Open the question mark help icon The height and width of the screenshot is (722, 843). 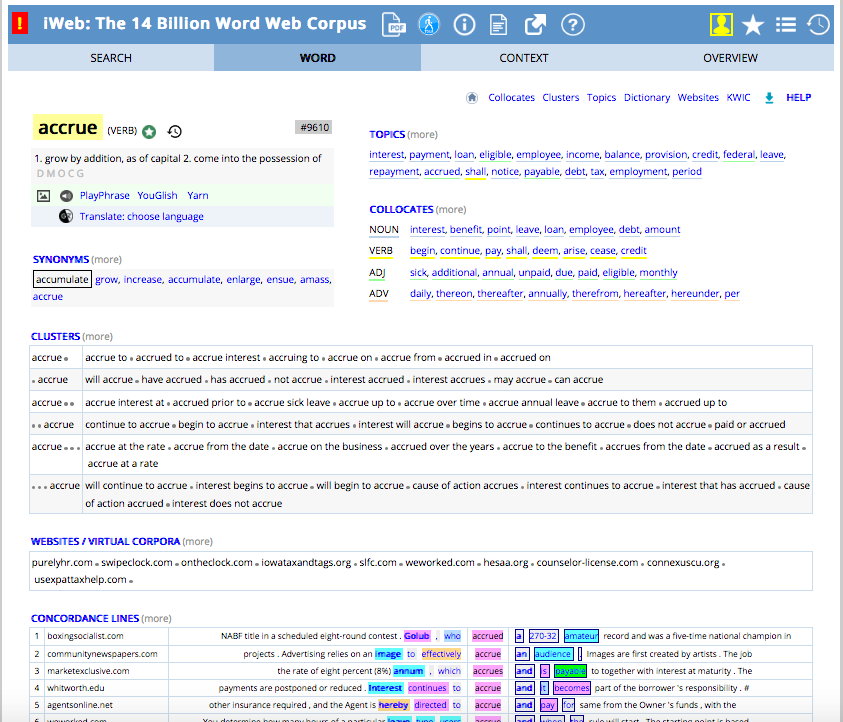573,24
